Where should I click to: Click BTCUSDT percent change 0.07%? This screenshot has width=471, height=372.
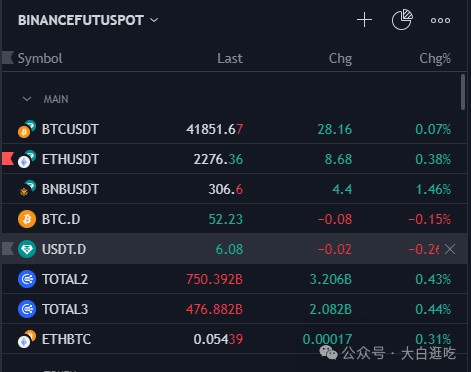click(x=433, y=129)
